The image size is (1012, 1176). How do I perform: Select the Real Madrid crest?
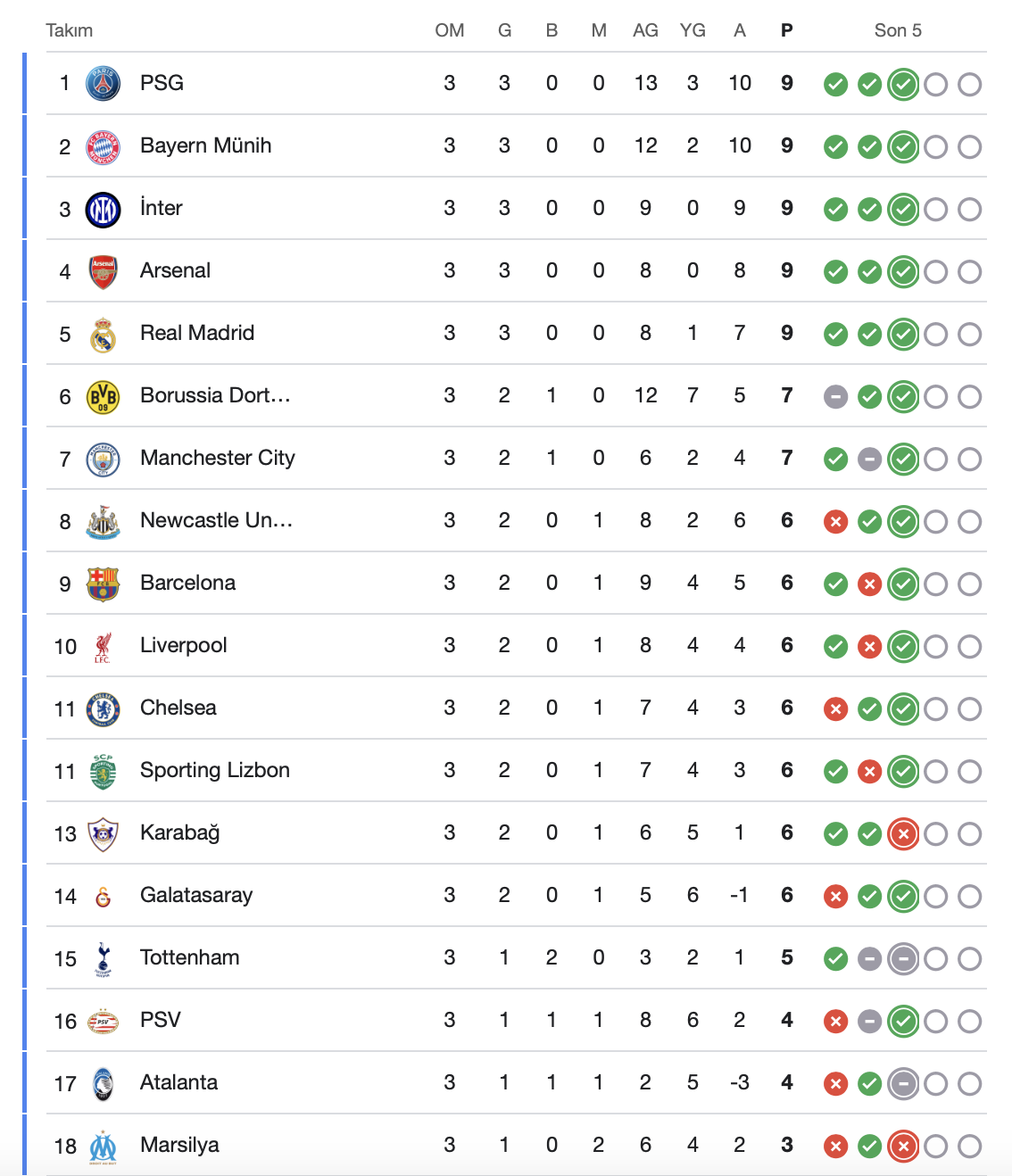click(103, 335)
